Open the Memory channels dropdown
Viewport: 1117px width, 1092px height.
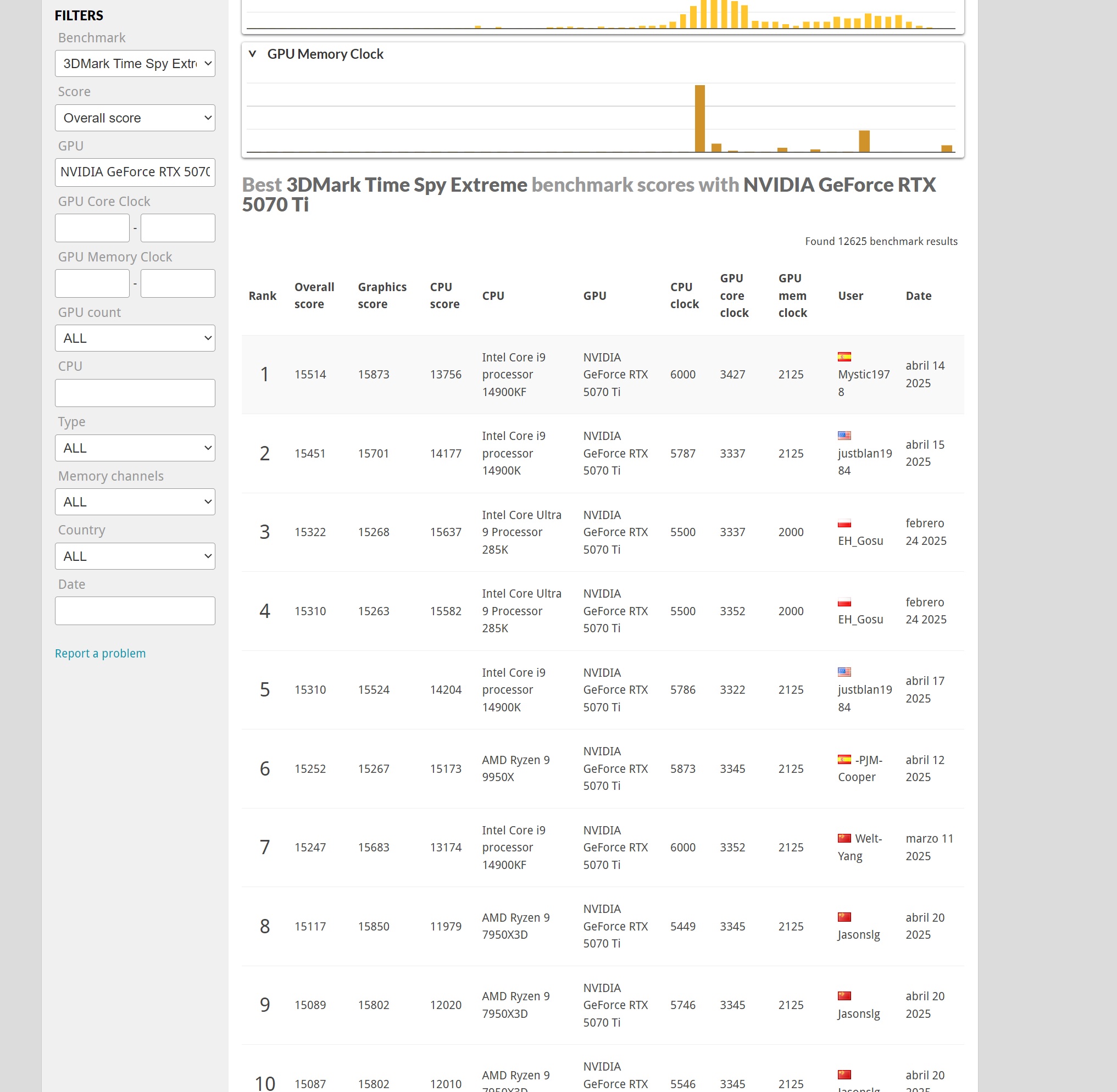click(x=135, y=502)
